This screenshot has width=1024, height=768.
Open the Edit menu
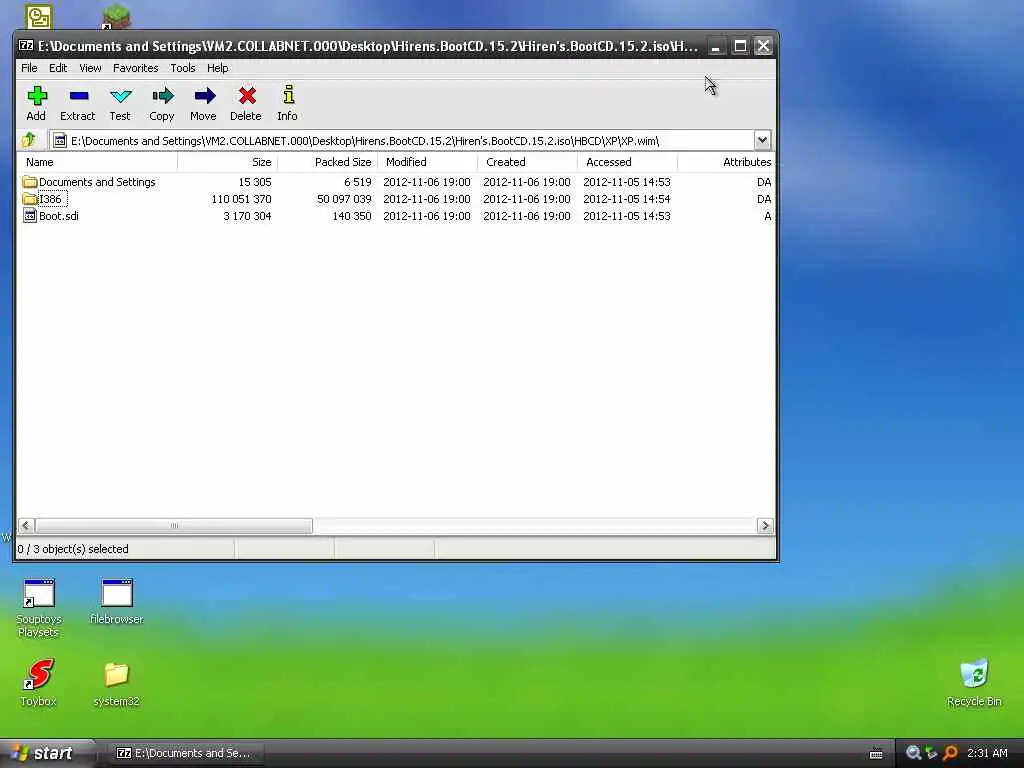pos(58,68)
